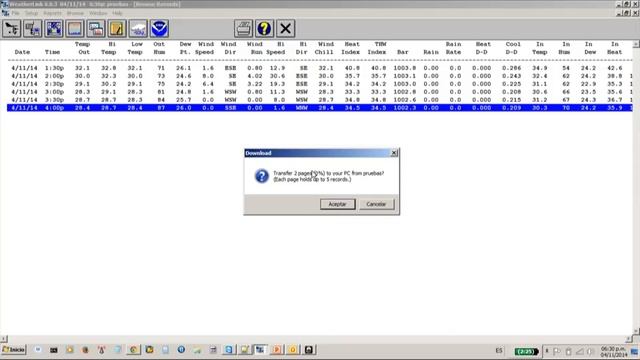The height and width of the screenshot is (360, 640).
Task: Click the Hi Speed value 30.6
Action: (x=278, y=76)
